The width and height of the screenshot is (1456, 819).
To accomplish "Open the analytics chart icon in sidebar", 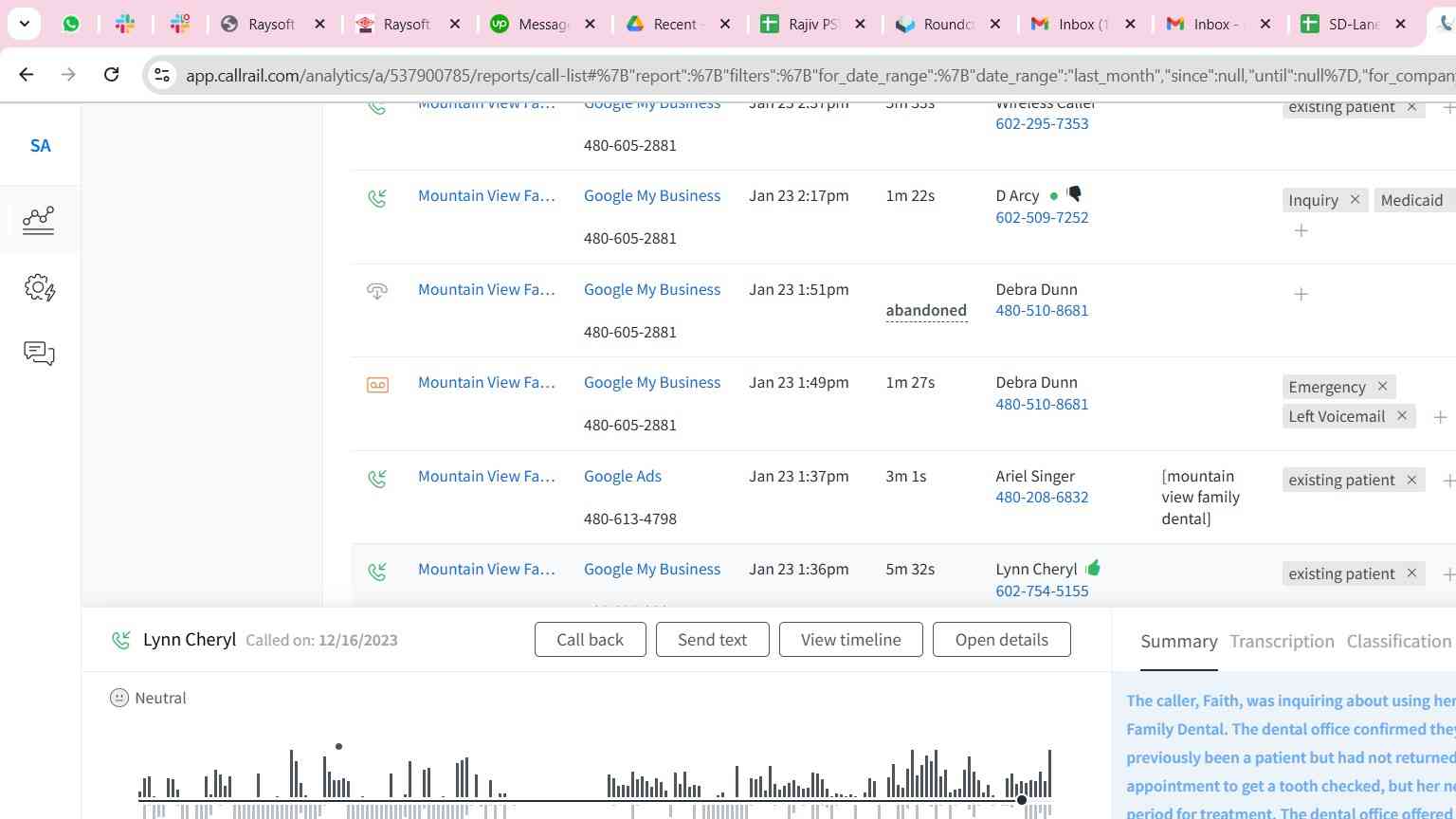I will (x=39, y=220).
